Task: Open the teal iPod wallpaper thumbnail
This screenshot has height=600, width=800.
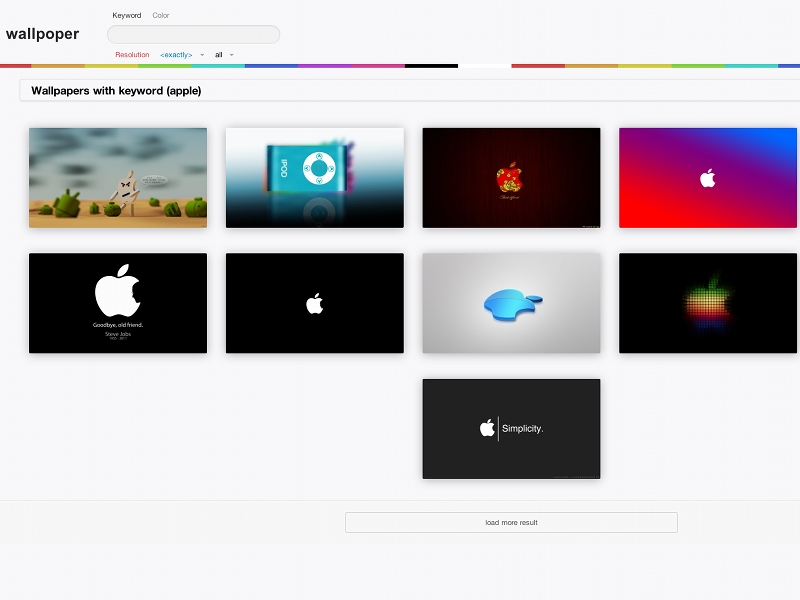Action: [x=314, y=178]
